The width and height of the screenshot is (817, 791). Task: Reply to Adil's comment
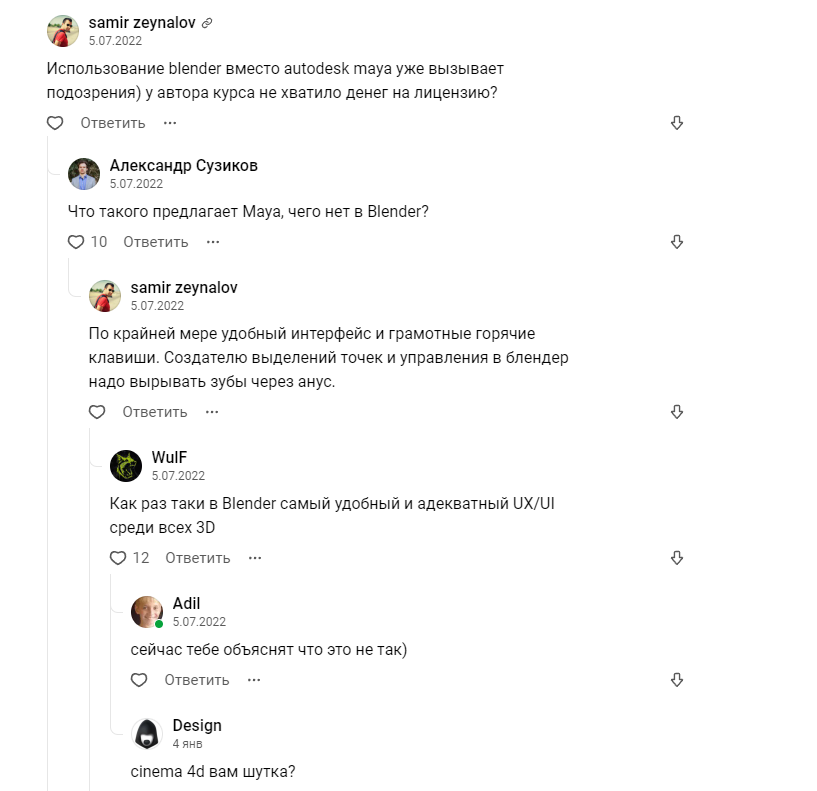(x=197, y=680)
